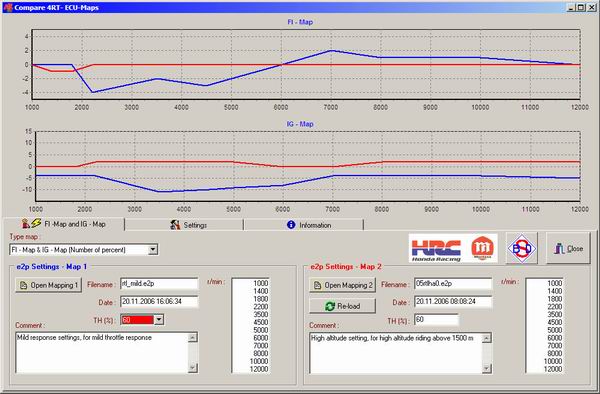Viewport: 600px width, 394px height.
Task: Click the Map 2 TH (%) input field
Action: point(436,320)
